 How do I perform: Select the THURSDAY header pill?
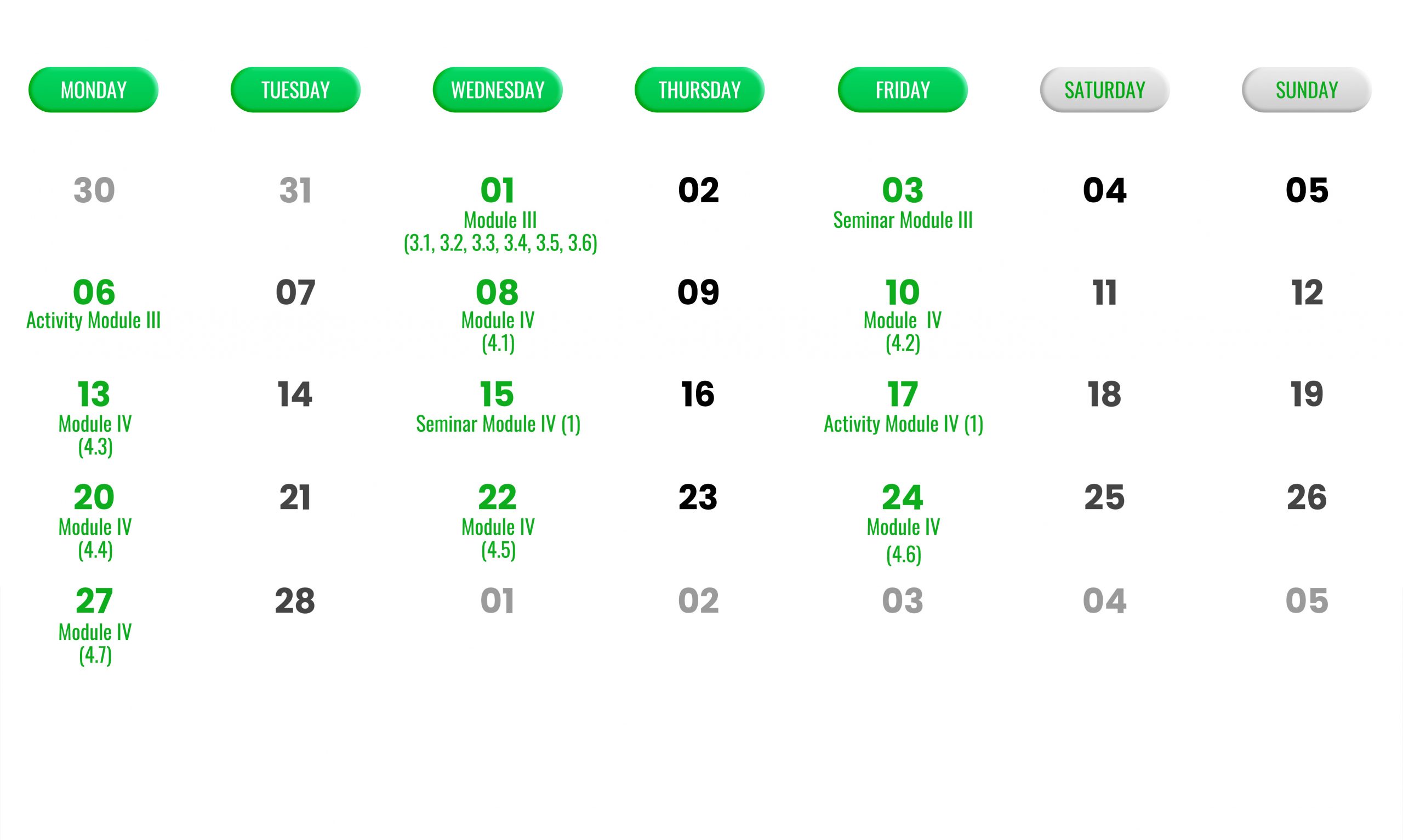[699, 90]
